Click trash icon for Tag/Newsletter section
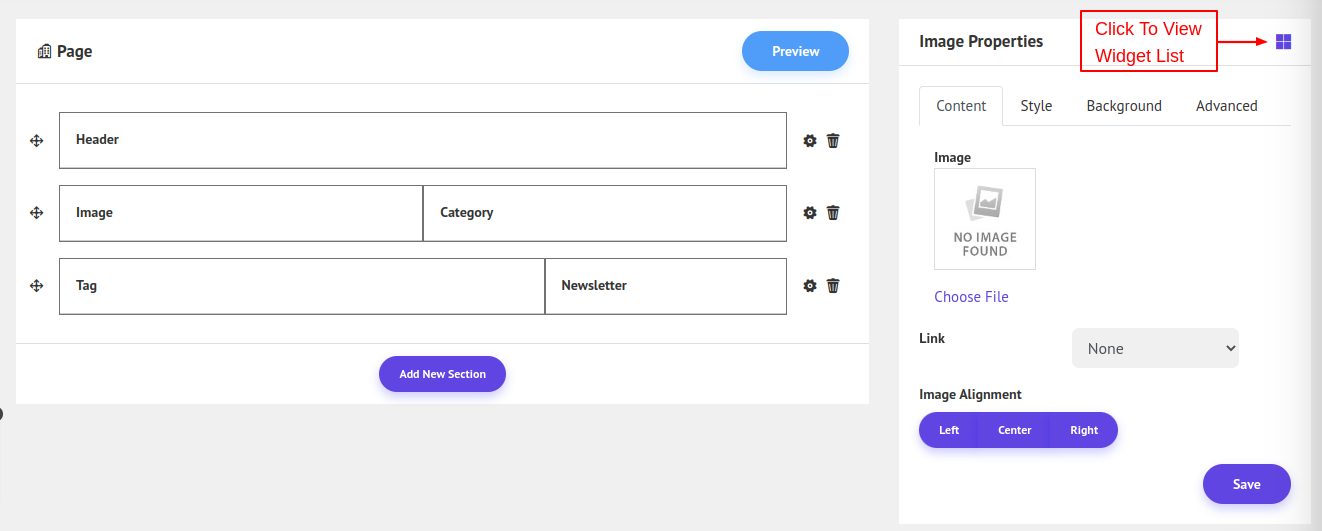The image size is (1322, 531). coord(833,286)
